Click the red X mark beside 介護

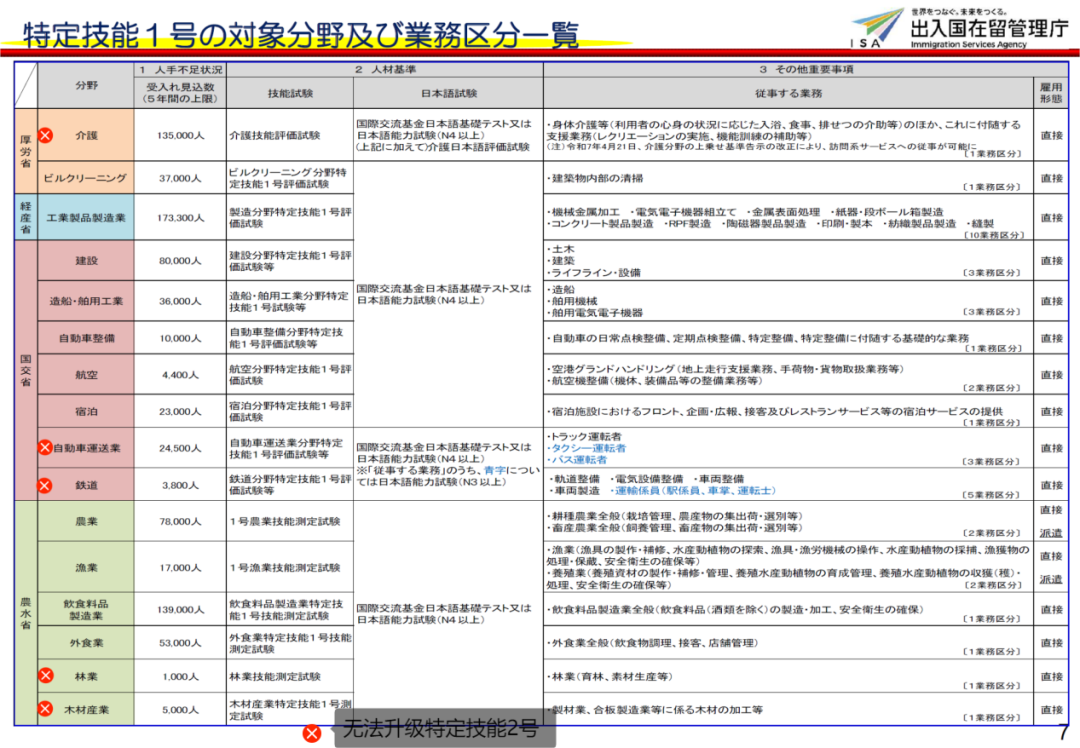tap(45, 135)
